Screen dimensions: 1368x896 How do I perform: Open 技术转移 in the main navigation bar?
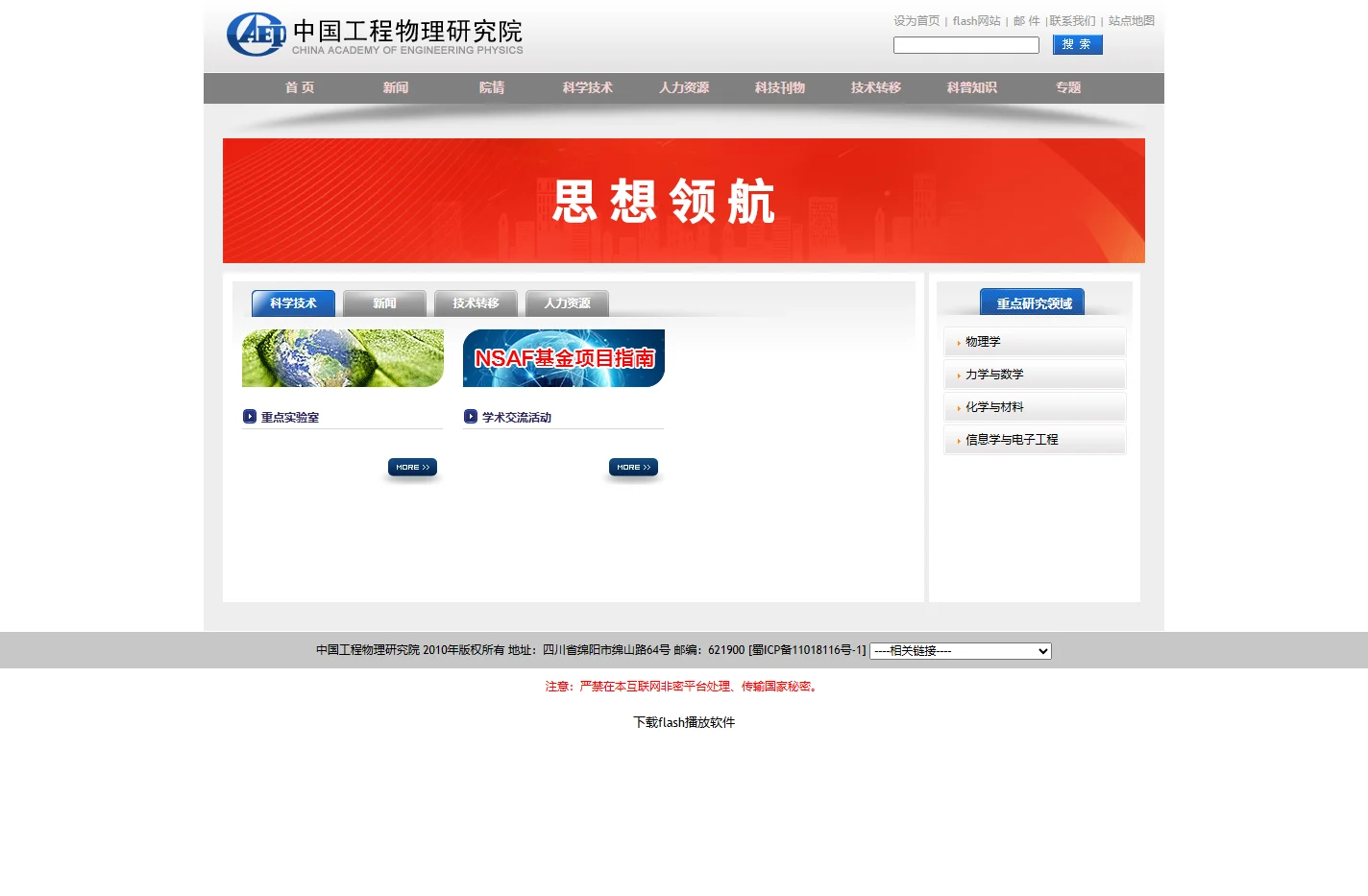tap(876, 87)
